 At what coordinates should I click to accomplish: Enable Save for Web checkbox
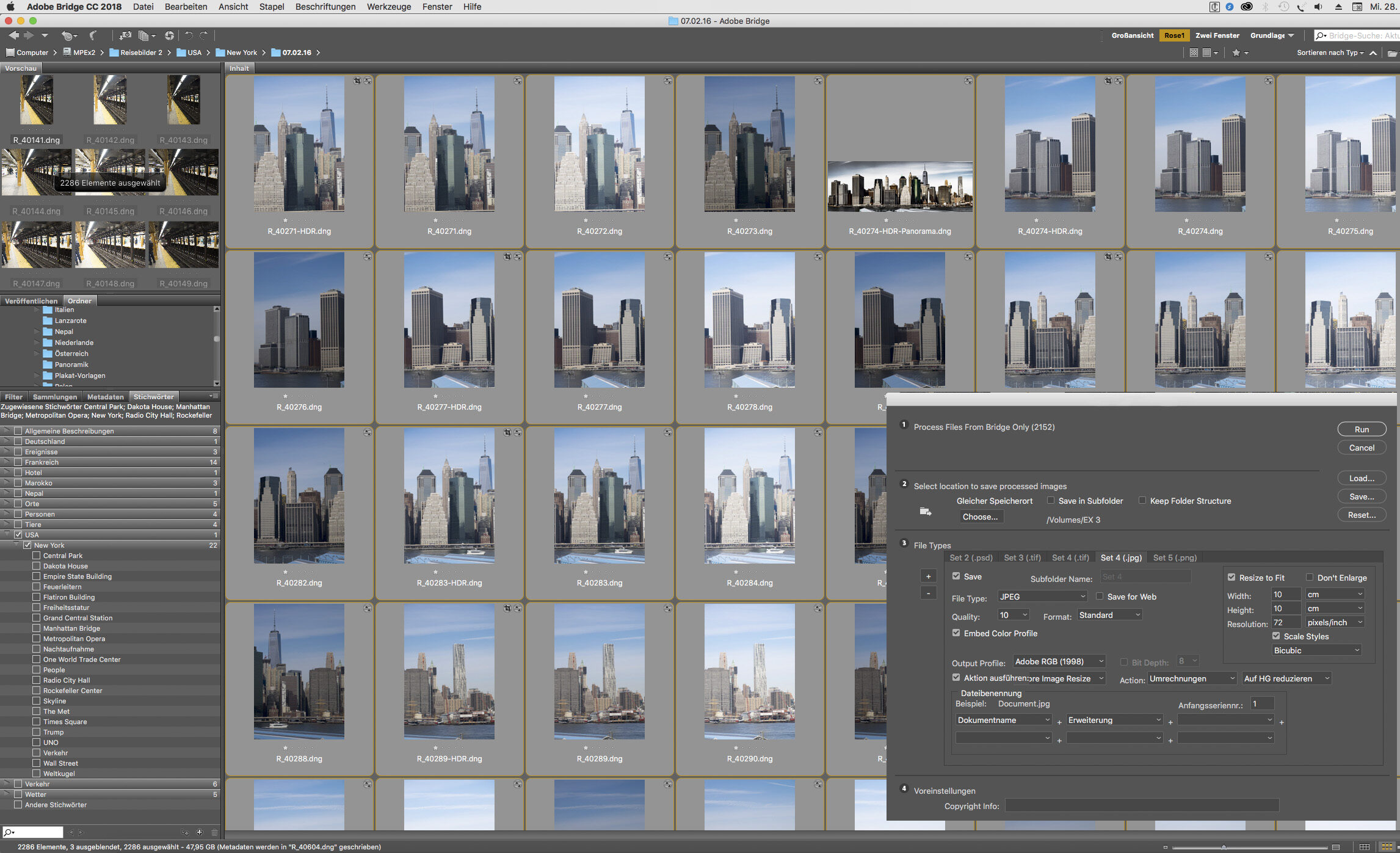click(1100, 596)
